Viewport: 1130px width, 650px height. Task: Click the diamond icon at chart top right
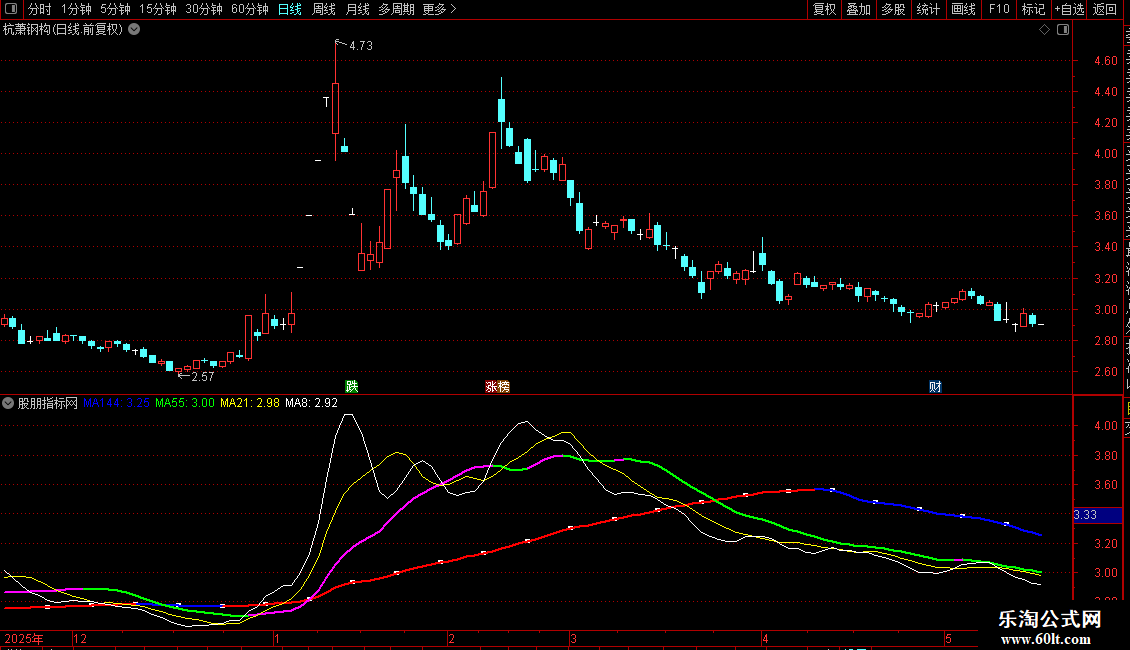[x=1044, y=30]
